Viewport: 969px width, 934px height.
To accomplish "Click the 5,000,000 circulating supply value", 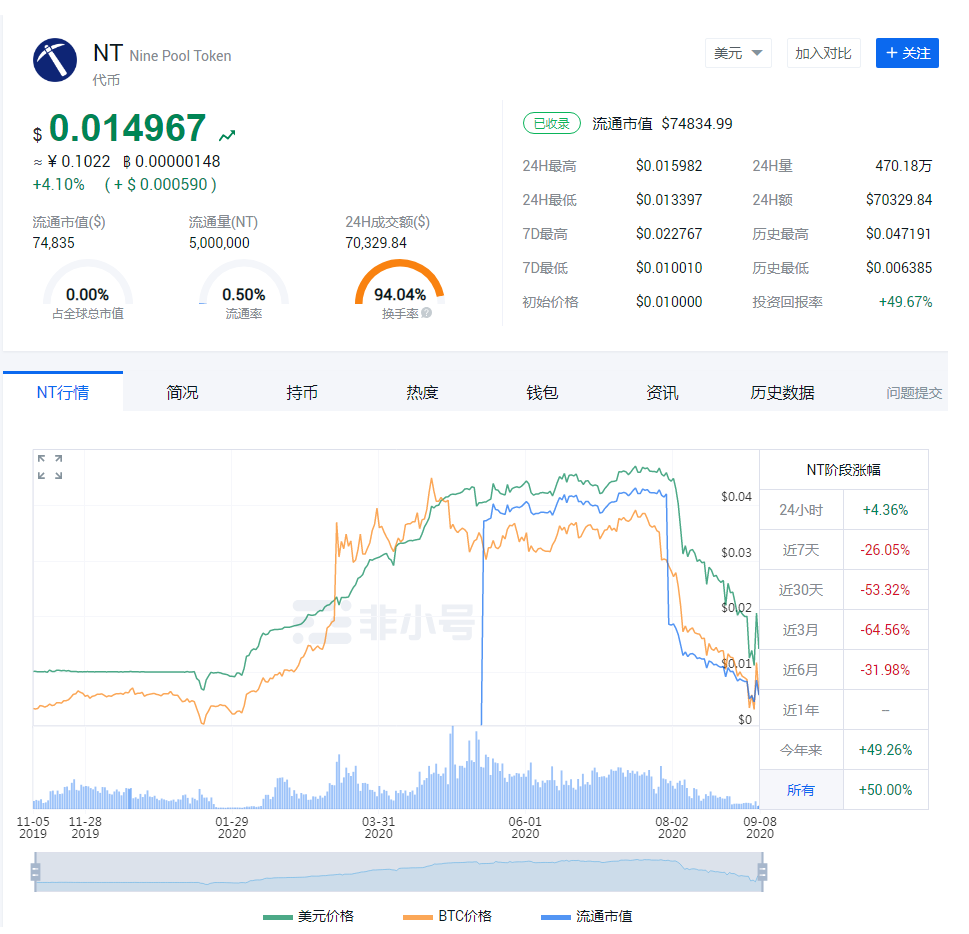I will 219,243.
